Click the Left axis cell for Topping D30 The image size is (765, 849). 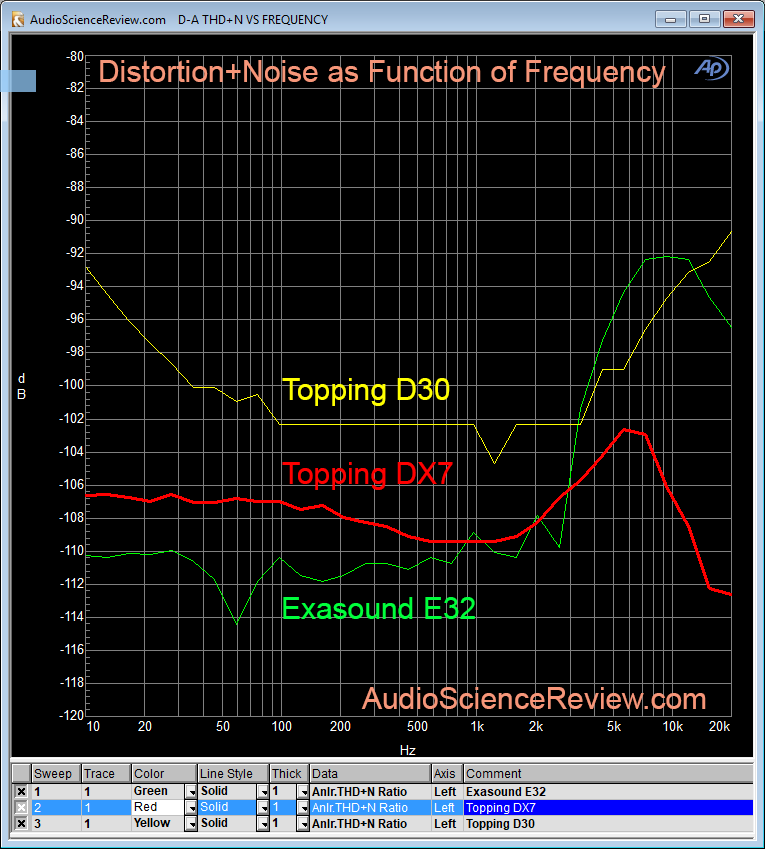[x=445, y=824]
